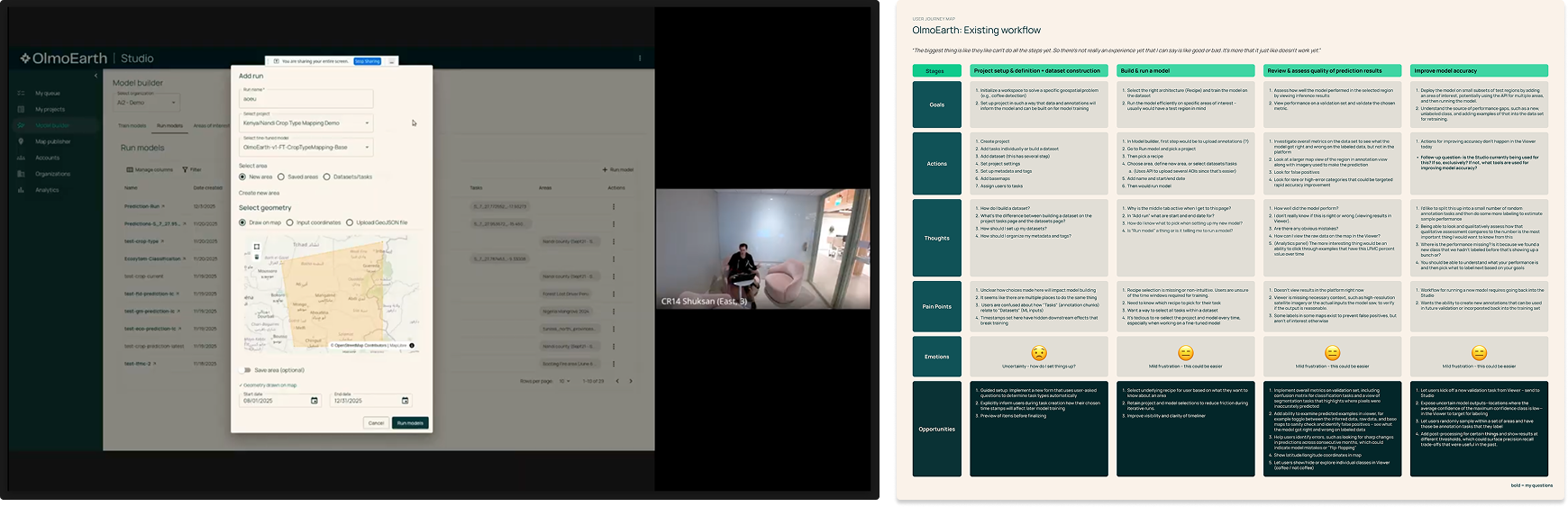The image size is (1568, 507).
Task: Click the Stages label on journey map
Action: pos(936,70)
